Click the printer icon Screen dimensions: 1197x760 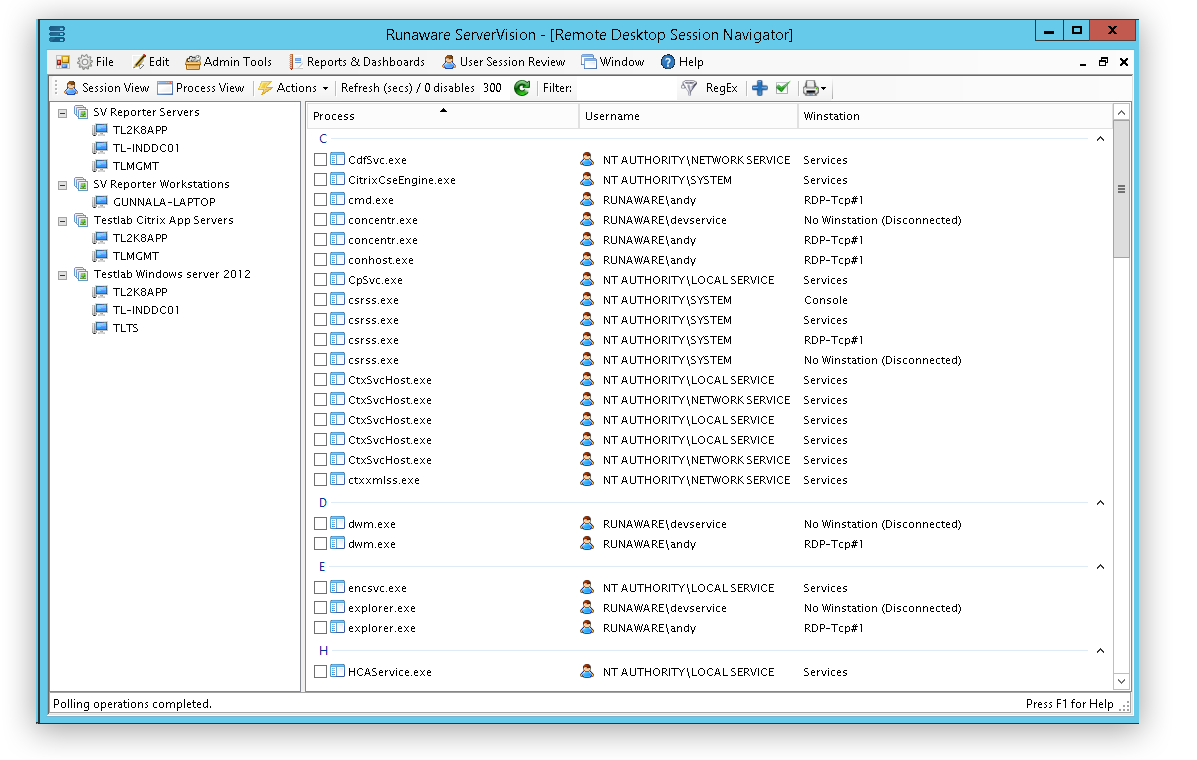(x=811, y=89)
